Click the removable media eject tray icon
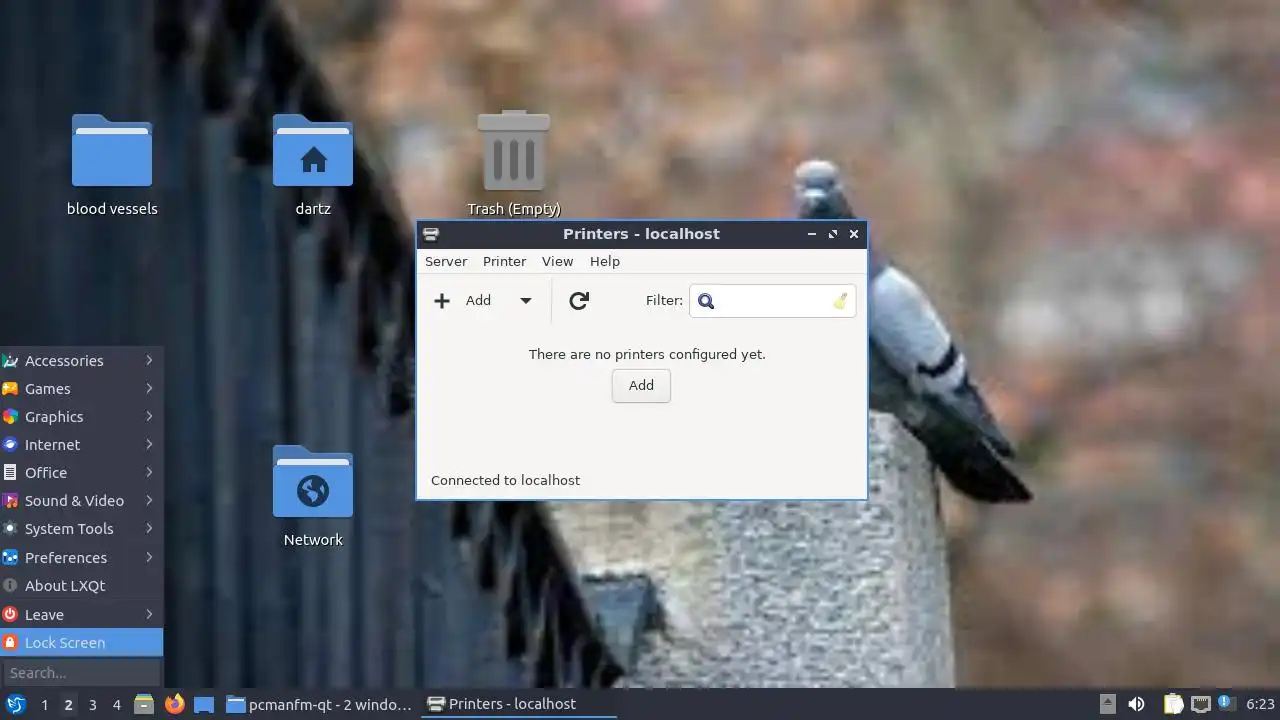 (x=1107, y=704)
